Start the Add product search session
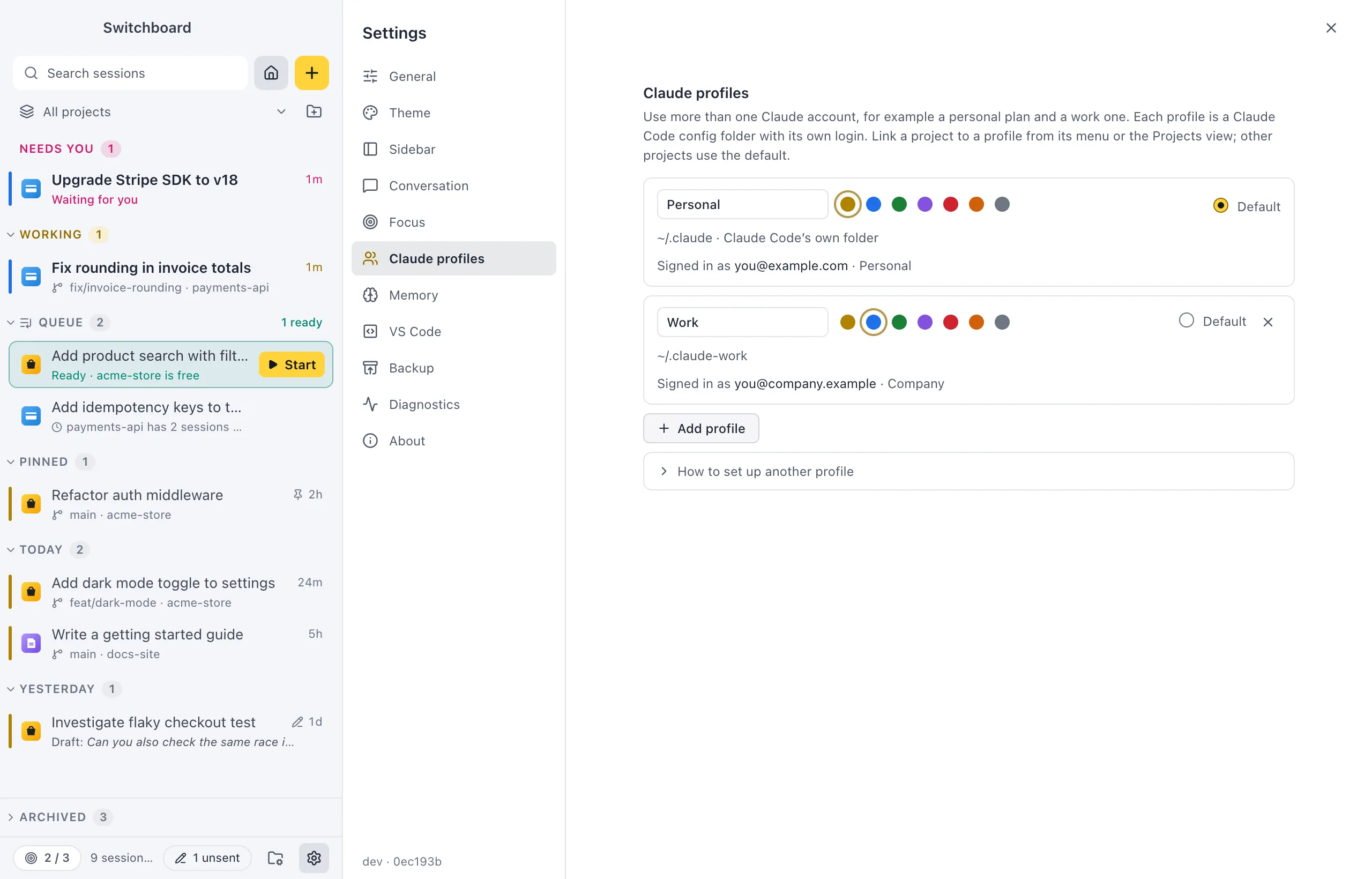This screenshot has height=879, width=1372. pyautogui.click(x=292, y=364)
